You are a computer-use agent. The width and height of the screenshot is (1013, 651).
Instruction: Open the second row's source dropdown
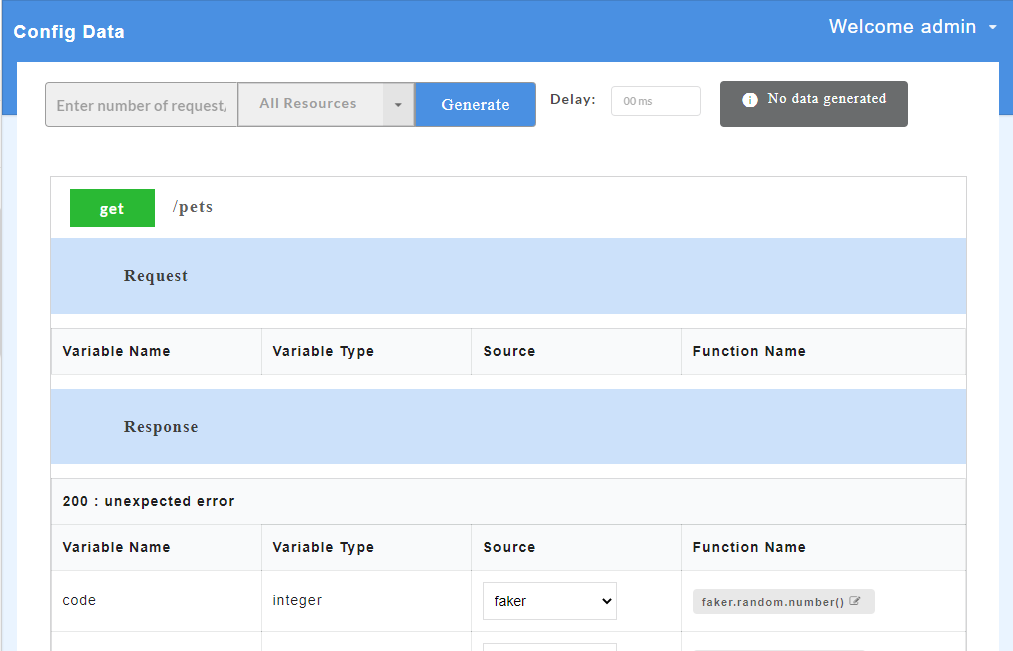click(x=549, y=648)
